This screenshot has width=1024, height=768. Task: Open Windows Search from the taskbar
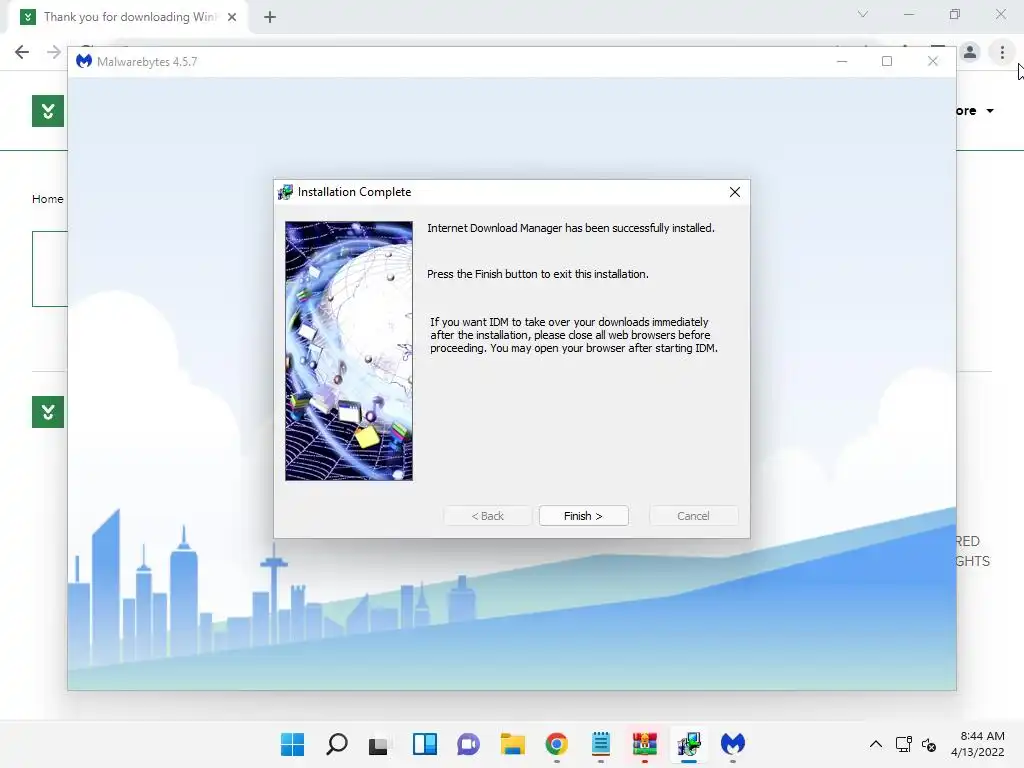point(336,744)
